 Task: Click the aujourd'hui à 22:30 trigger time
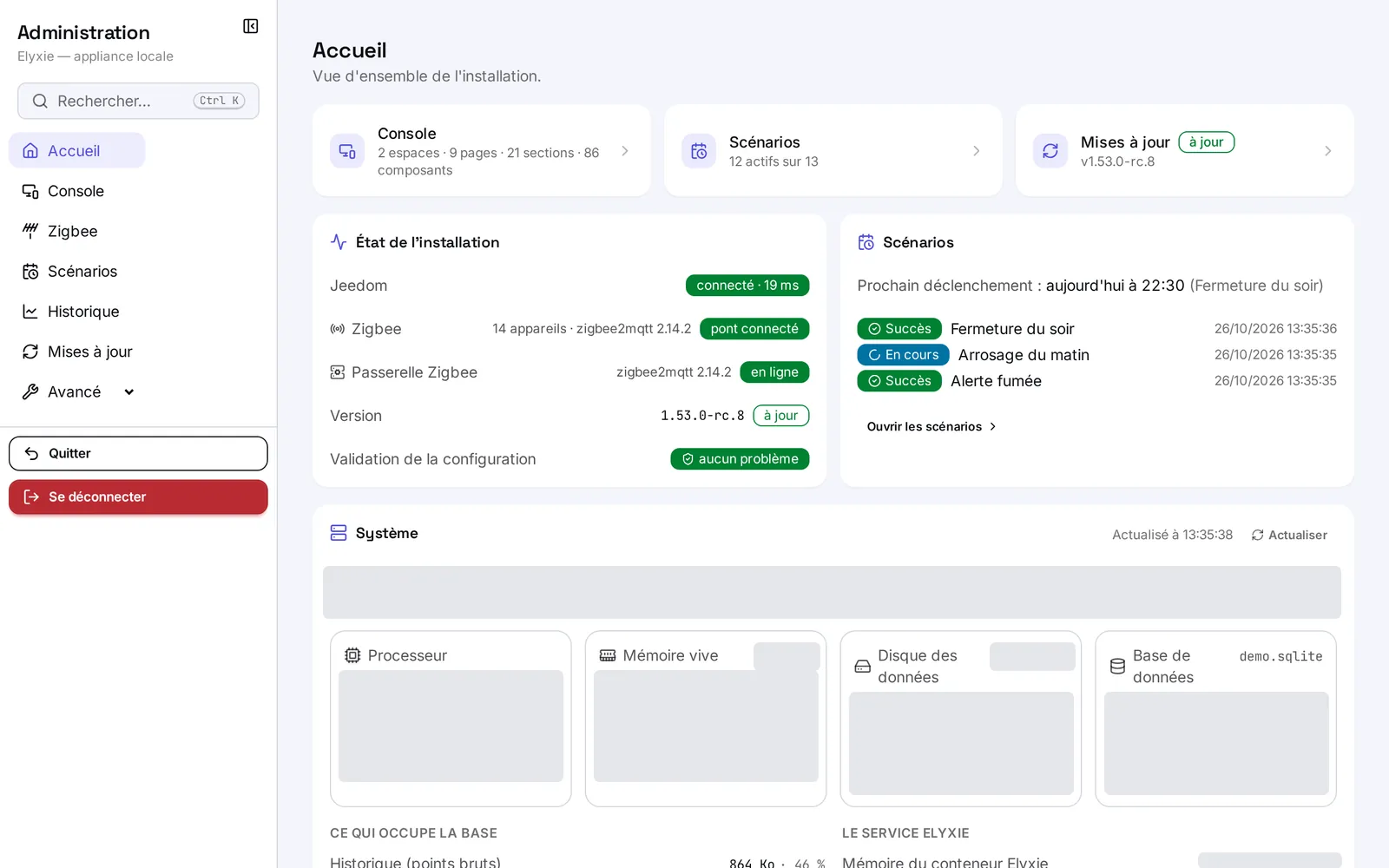pos(1115,286)
